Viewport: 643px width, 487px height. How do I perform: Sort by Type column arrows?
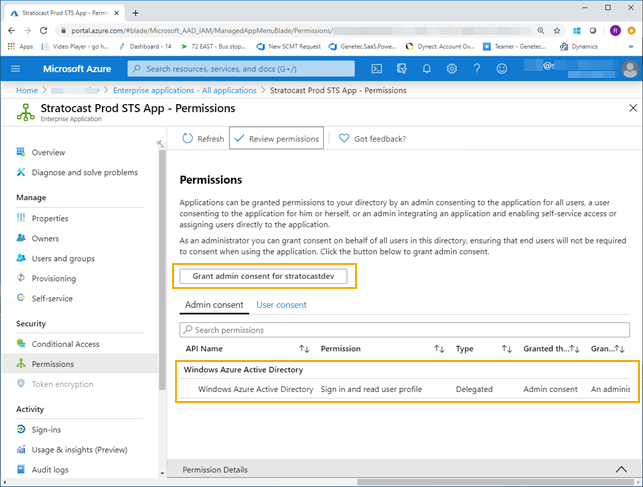coord(507,348)
